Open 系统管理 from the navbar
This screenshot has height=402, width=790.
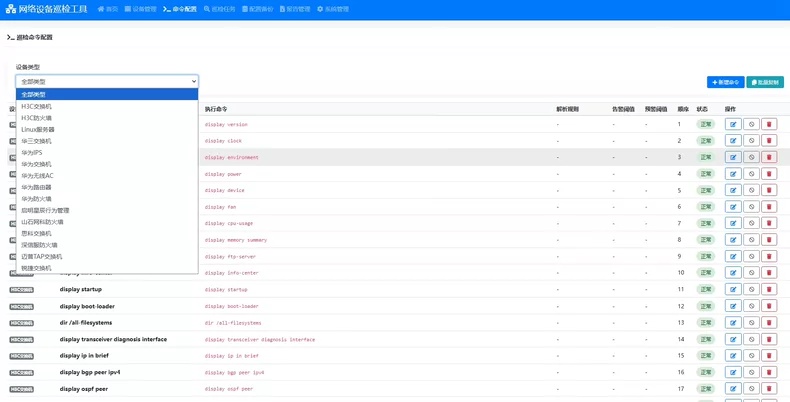(333, 9)
